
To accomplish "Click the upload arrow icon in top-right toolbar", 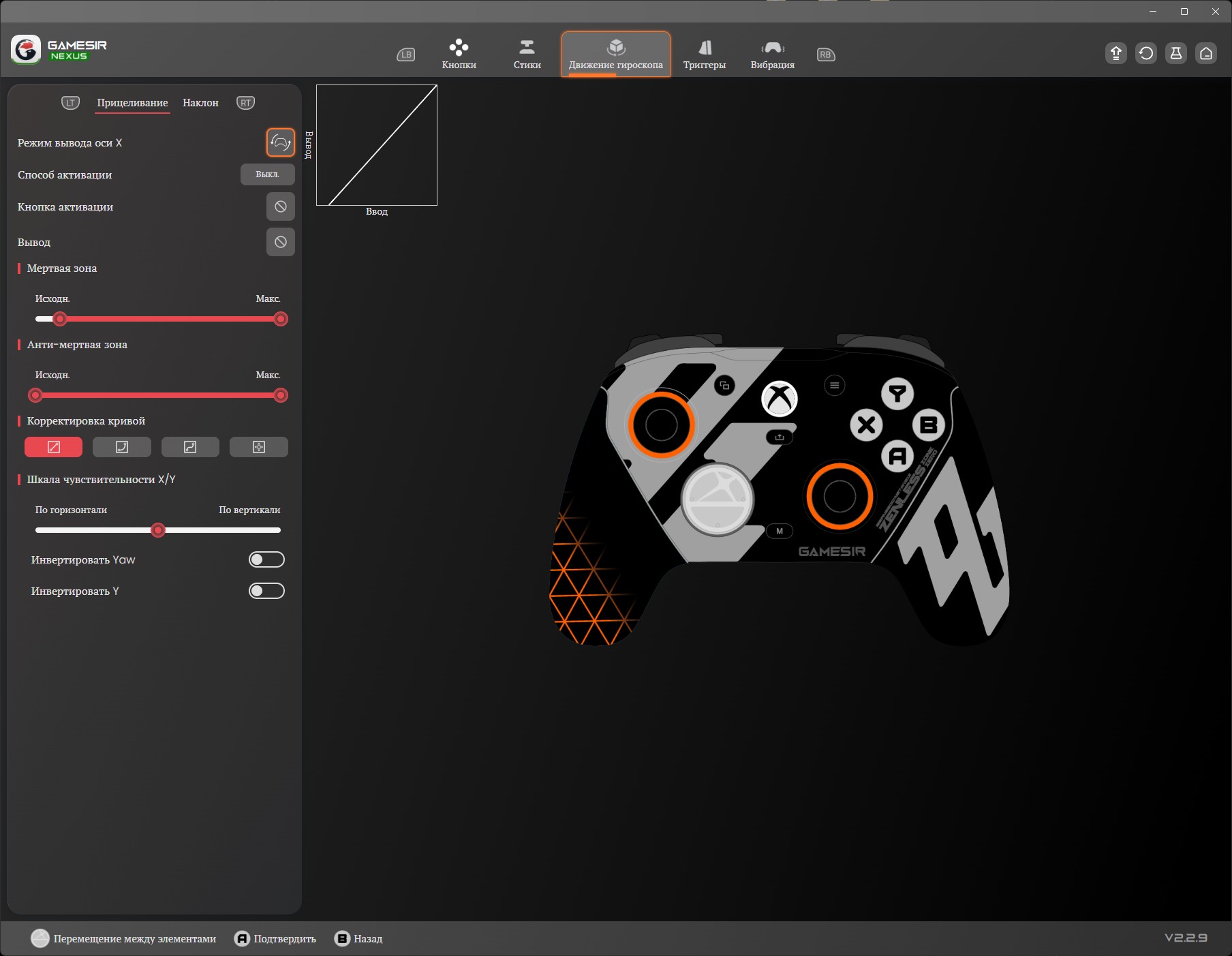I will coord(1116,53).
